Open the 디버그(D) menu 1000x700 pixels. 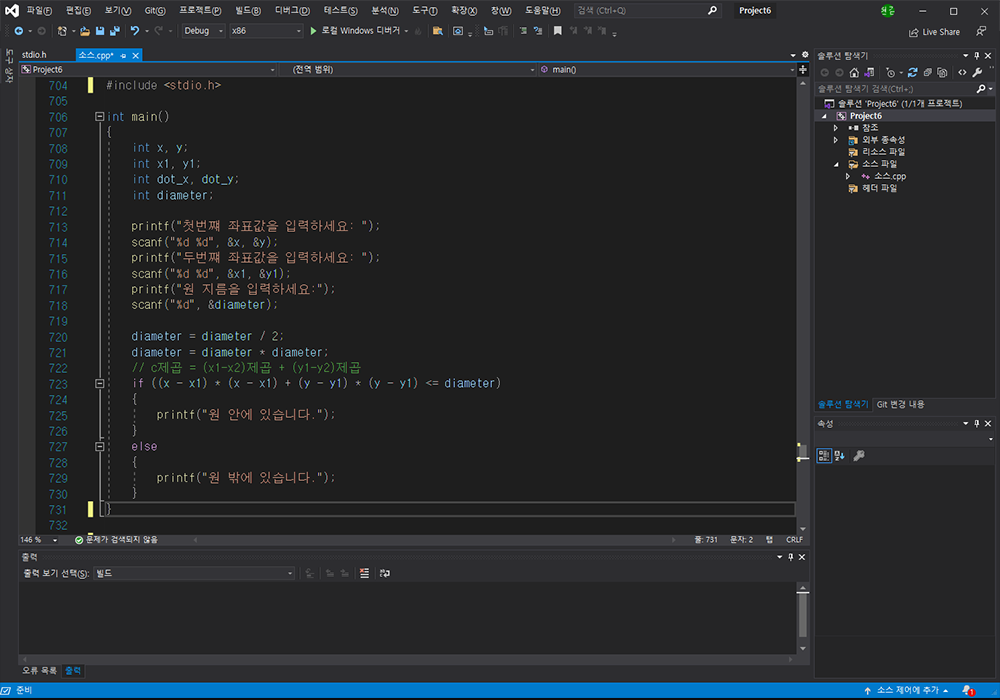[x=292, y=11]
